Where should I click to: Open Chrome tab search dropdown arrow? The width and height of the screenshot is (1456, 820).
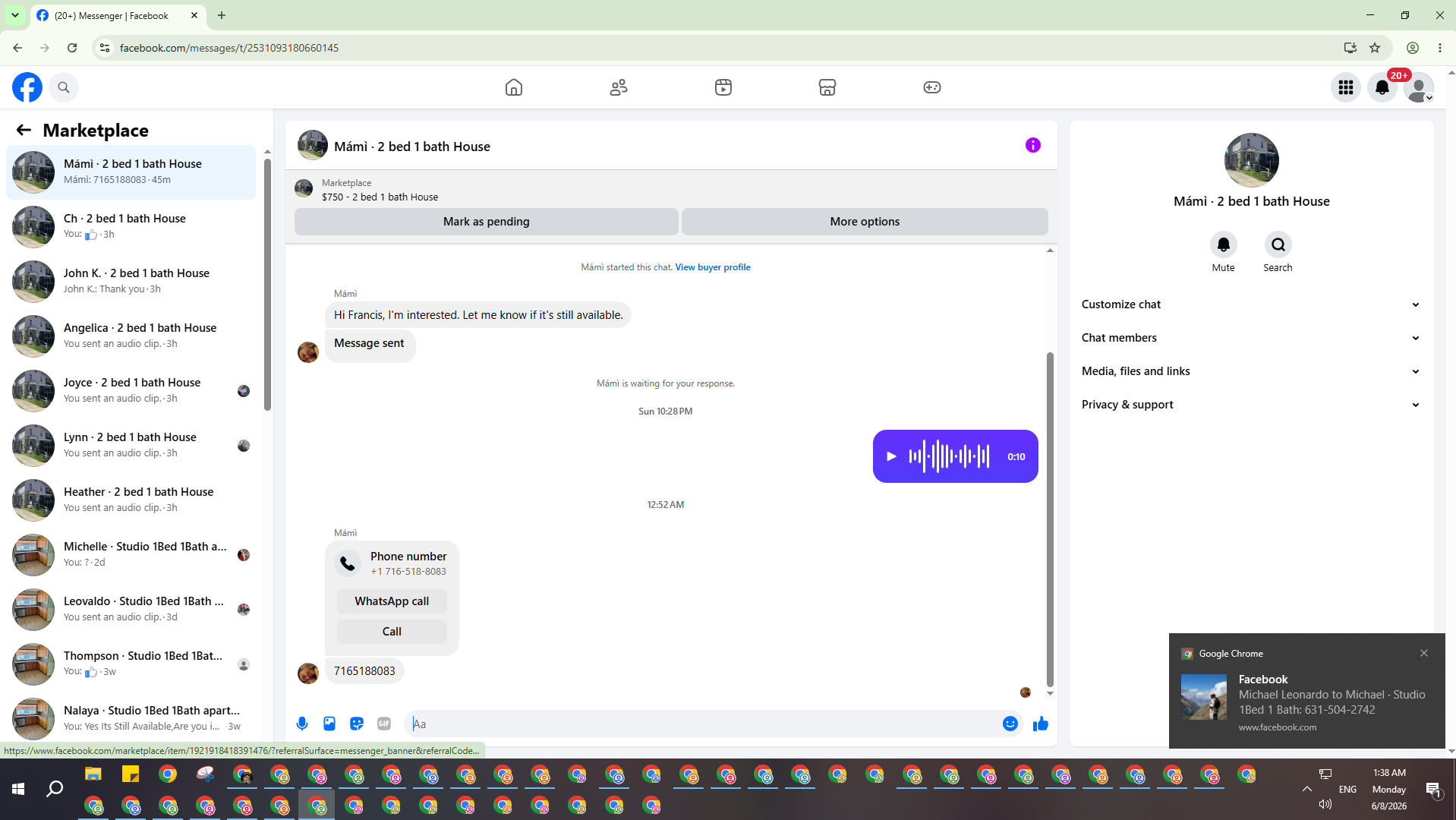pyautogui.click(x=15, y=15)
